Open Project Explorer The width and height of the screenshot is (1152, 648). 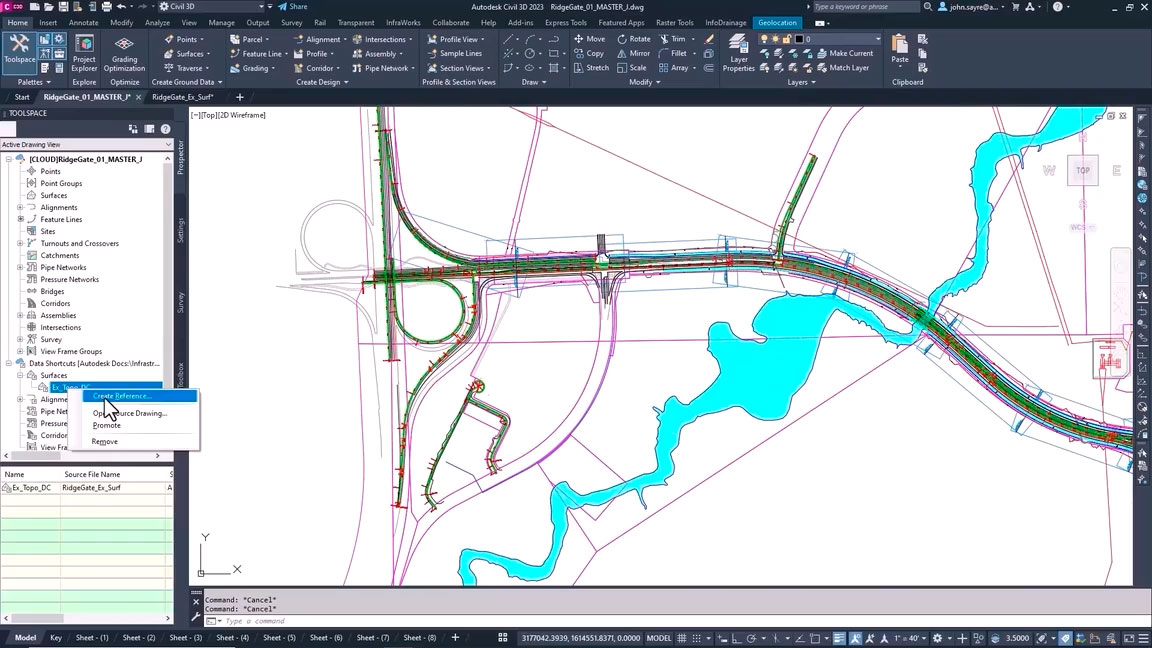(x=84, y=54)
